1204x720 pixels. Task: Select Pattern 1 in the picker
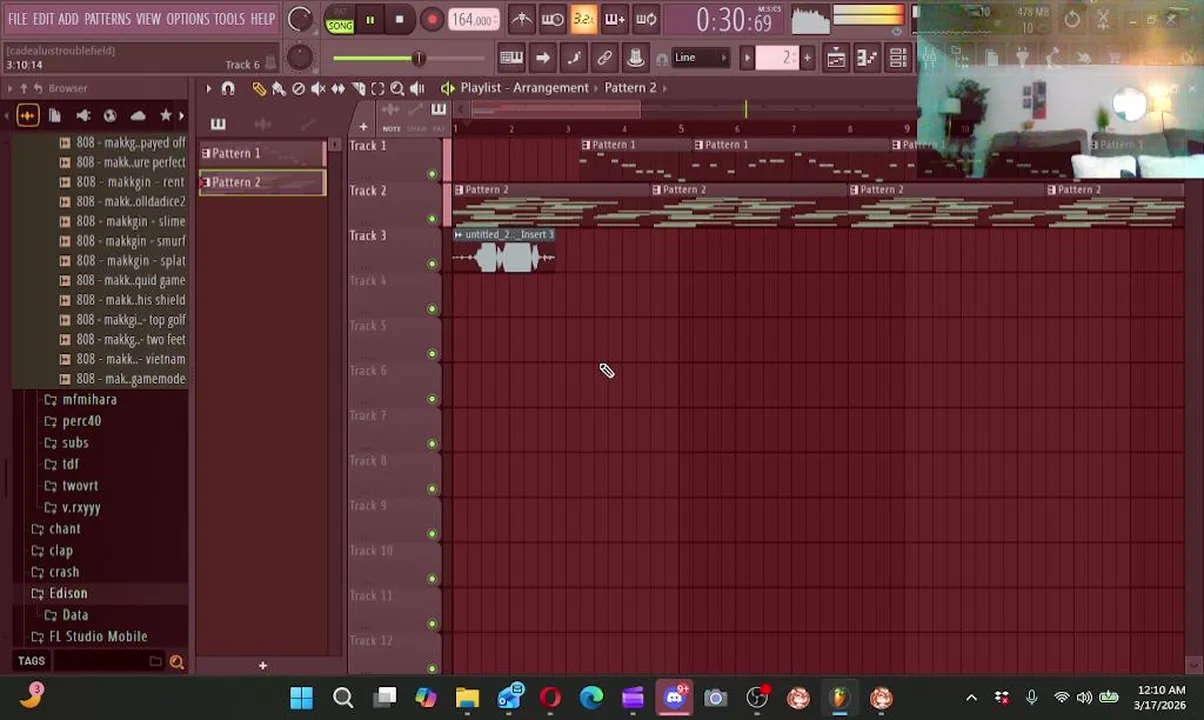click(262, 154)
